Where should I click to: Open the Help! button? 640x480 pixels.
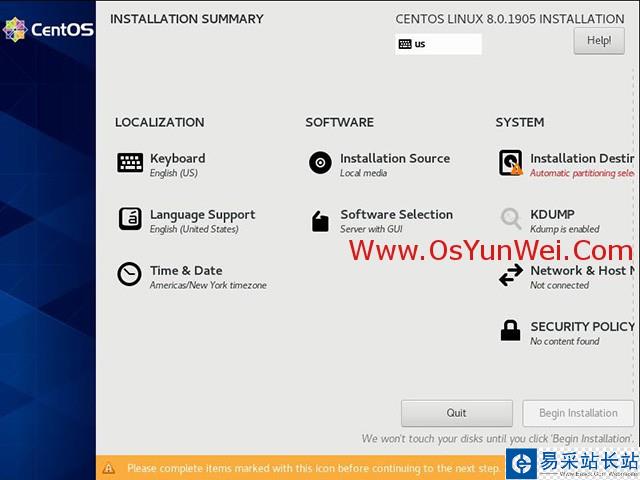pyautogui.click(x=599, y=41)
